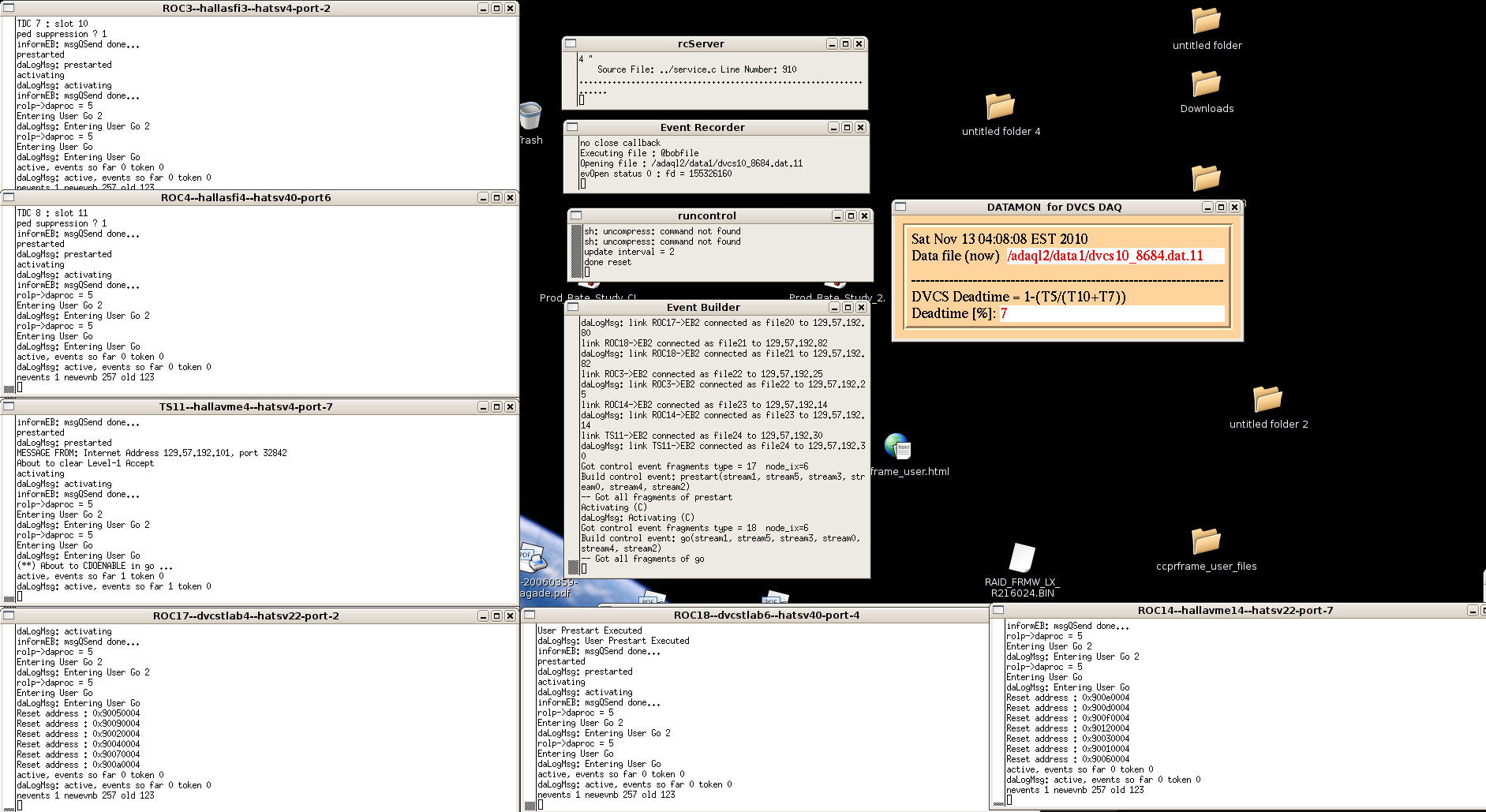Click the TS11 terminal scrollbar
This screenshot has width=1486, height=812.
point(9,509)
